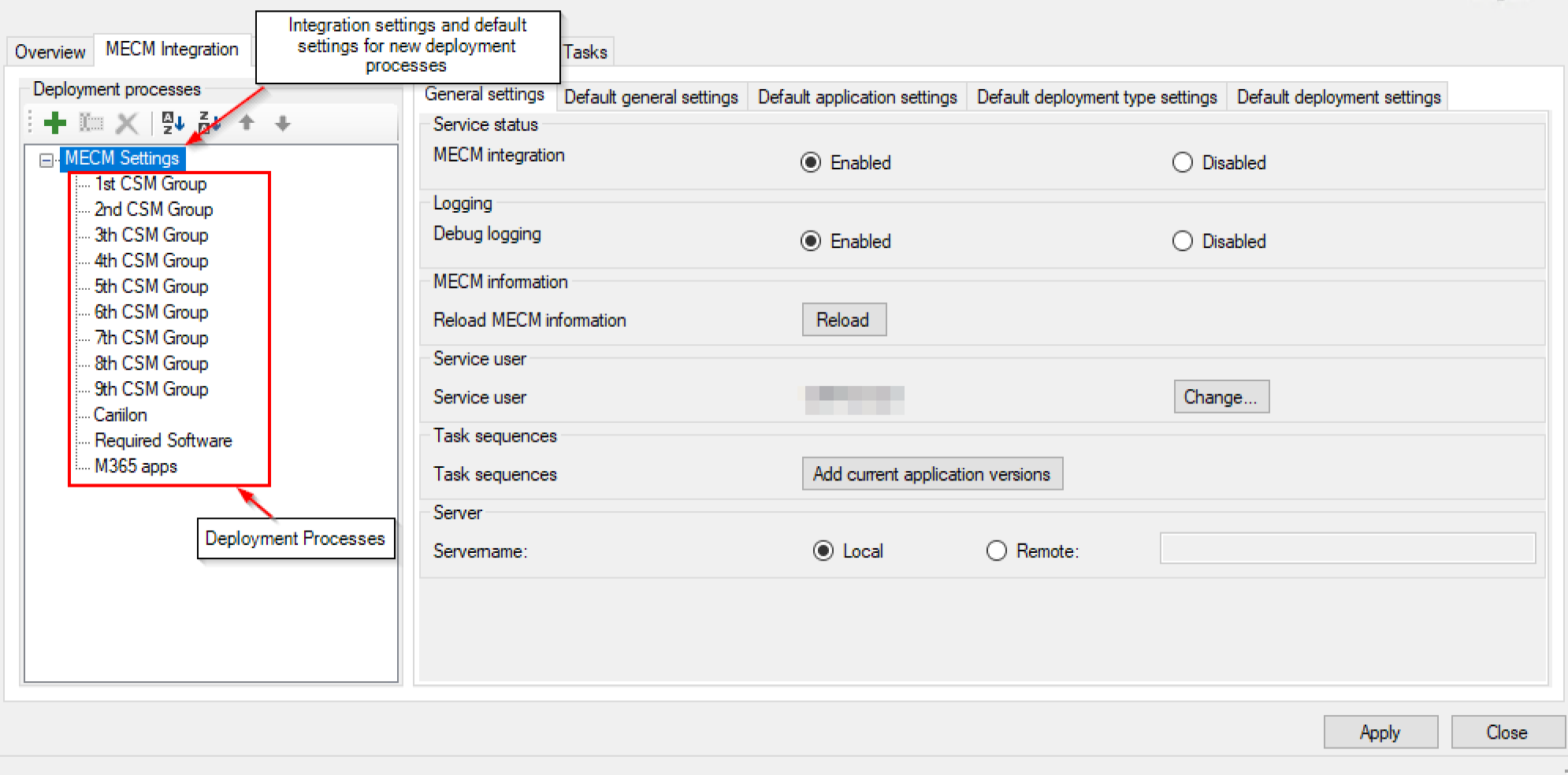This screenshot has width=1568, height=775.
Task: Close the dialog with the Close button
Action: tap(1507, 732)
